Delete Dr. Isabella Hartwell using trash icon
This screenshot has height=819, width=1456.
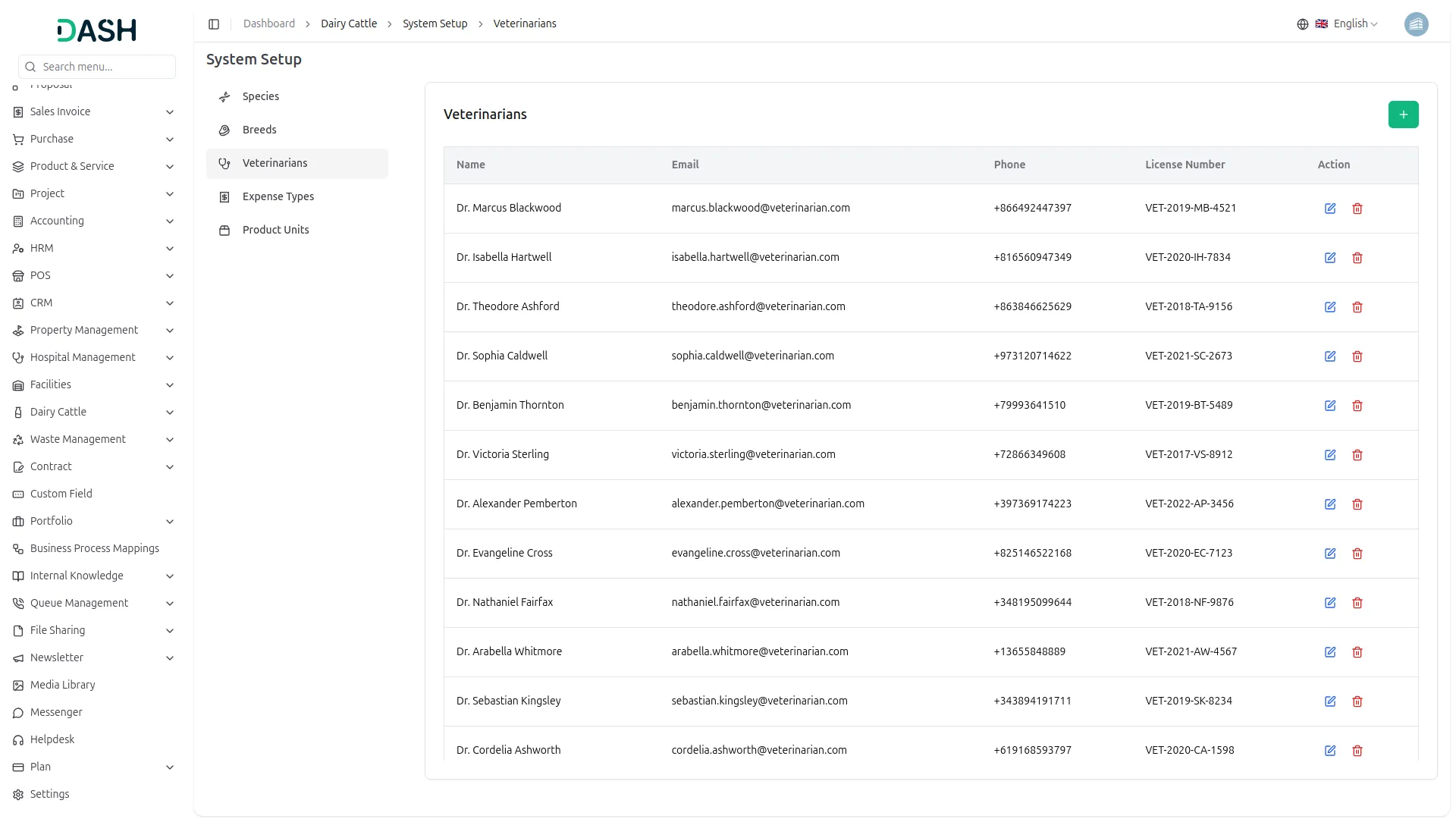[x=1357, y=258]
